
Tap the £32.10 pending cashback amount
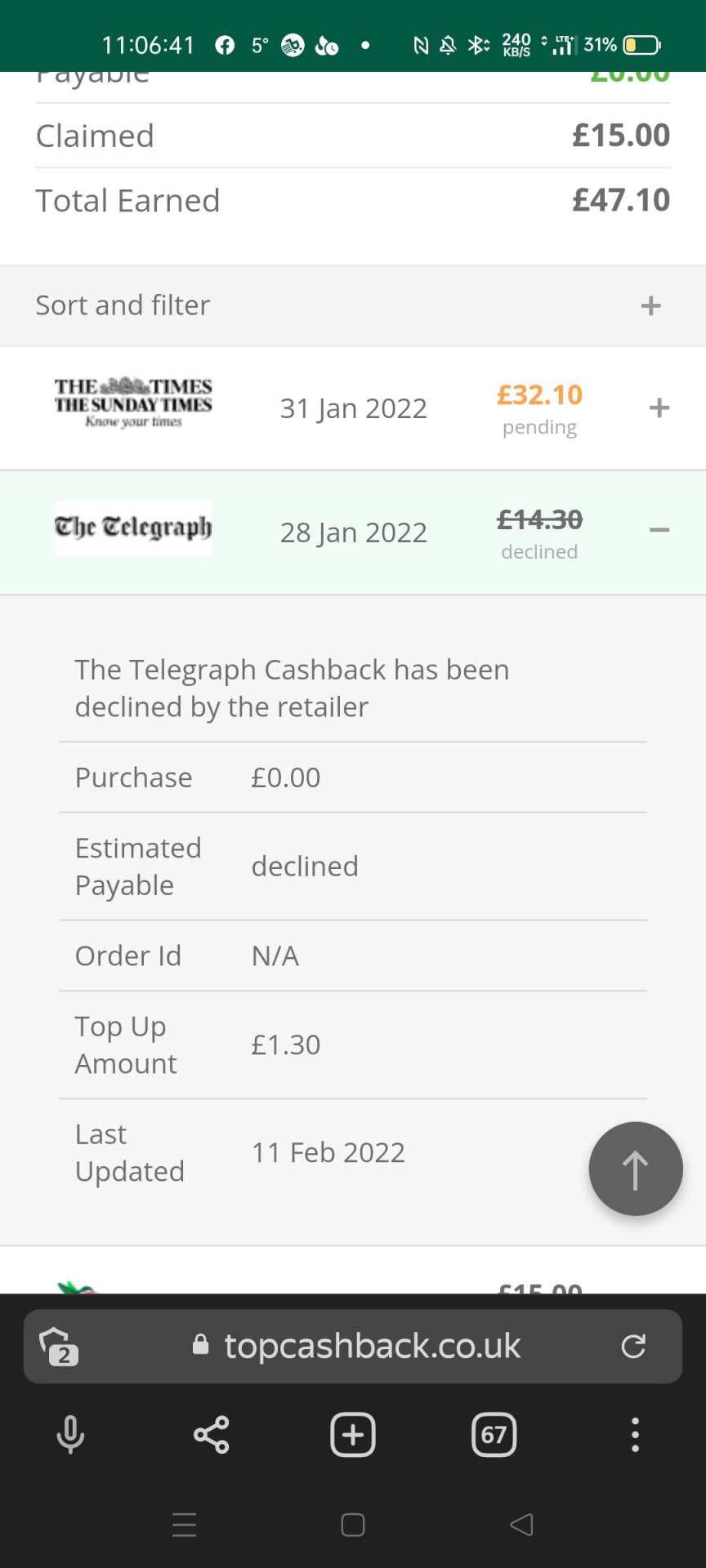pyautogui.click(x=539, y=395)
